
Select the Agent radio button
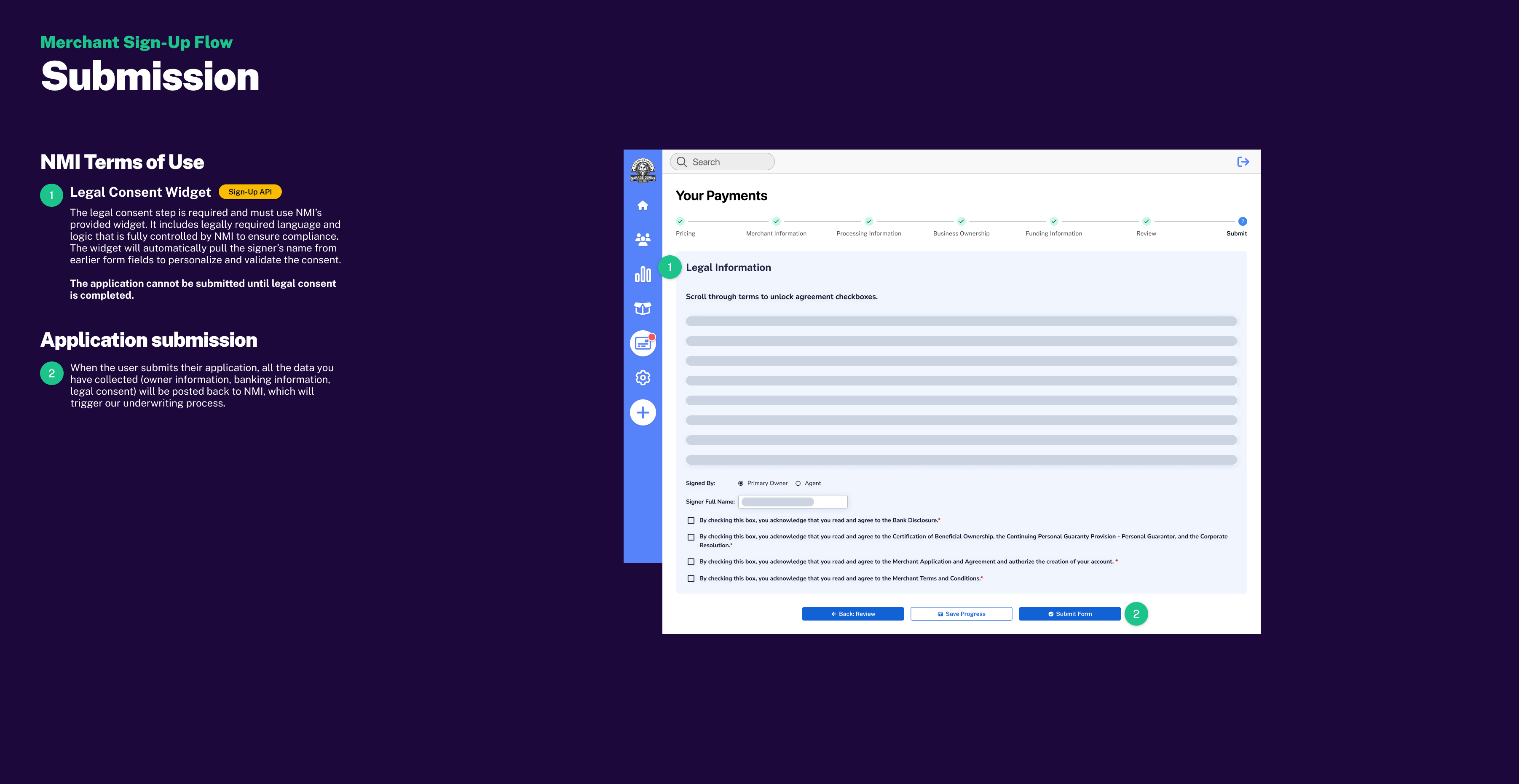[x=798, y=483]
